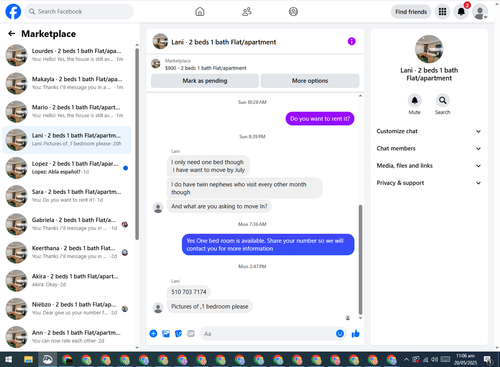
Task: Click Mark as pending button
Action: pos(205,81)
